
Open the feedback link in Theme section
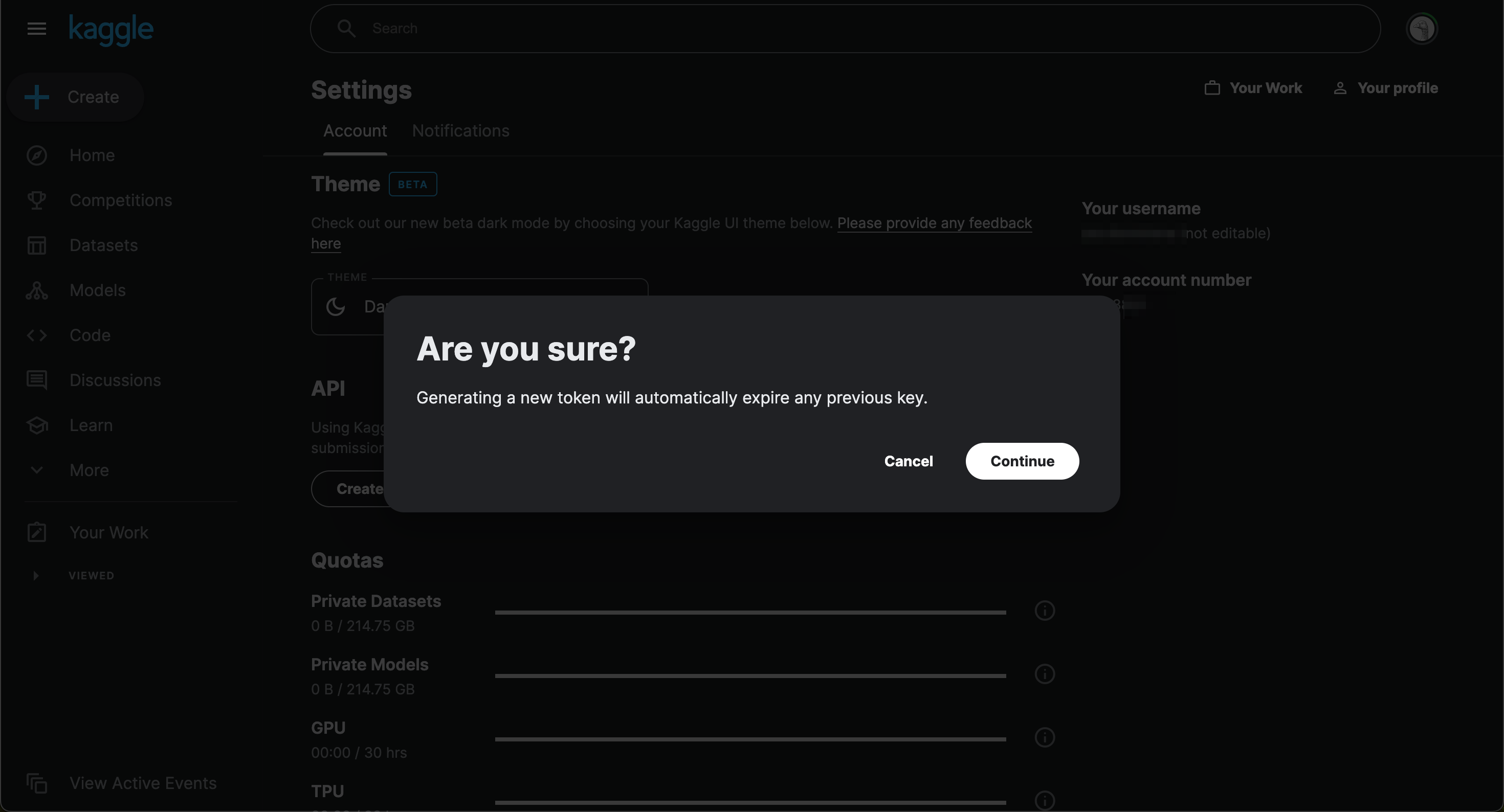(x=934, y=223)
